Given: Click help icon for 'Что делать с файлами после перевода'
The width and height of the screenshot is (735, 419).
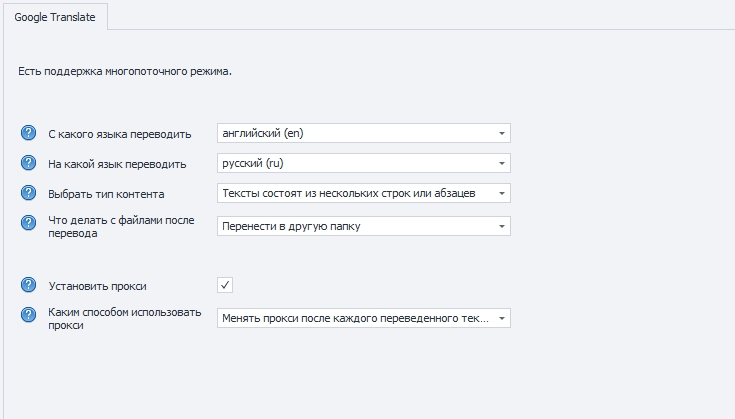Looking at the screenshot, I should [29, 223].
